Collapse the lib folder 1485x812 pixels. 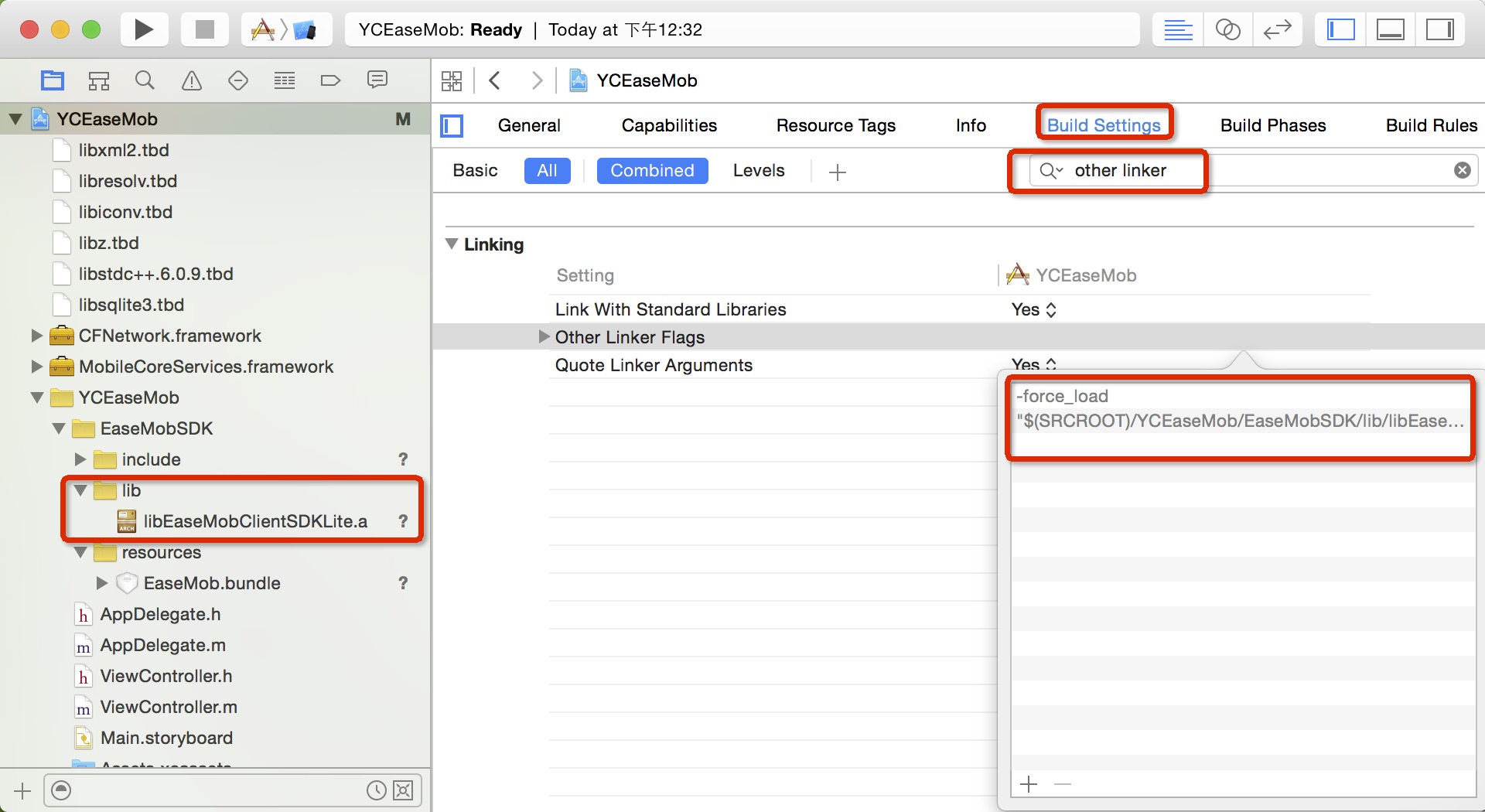coord(80,490)
